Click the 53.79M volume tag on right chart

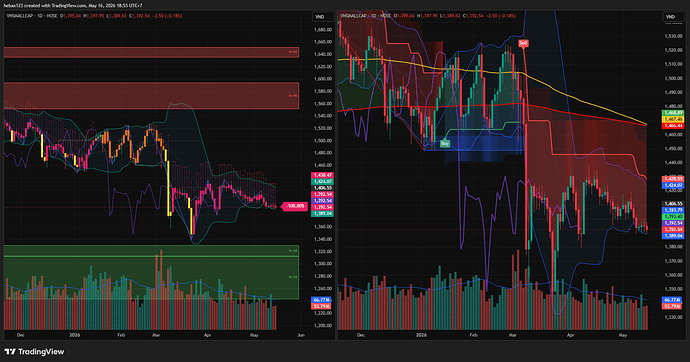tap(673, 306)
